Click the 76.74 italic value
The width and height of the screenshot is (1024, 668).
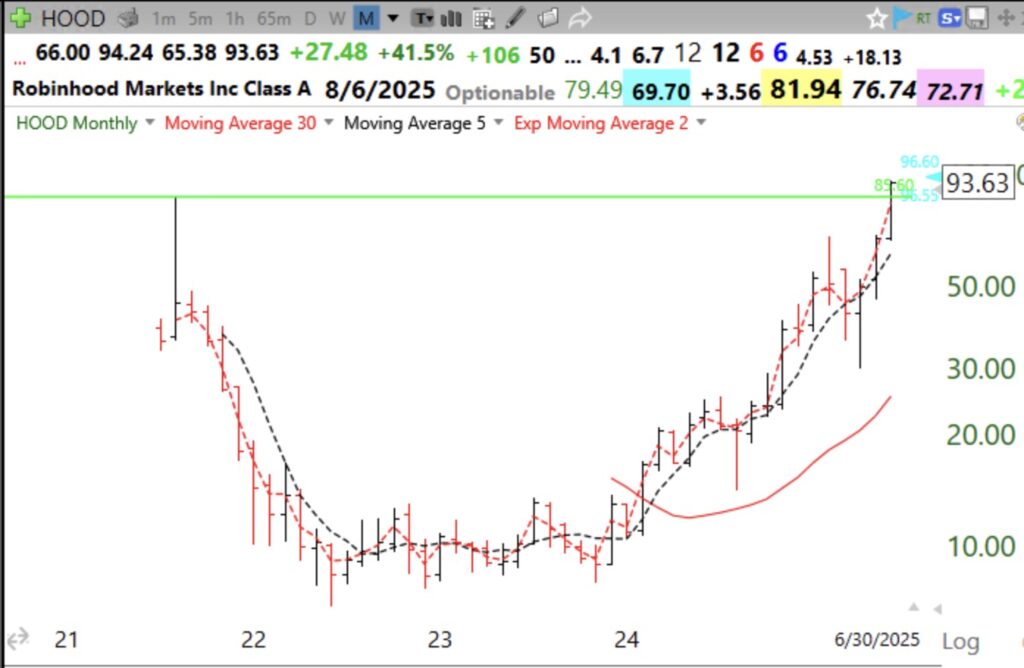[x=883, y=90]
